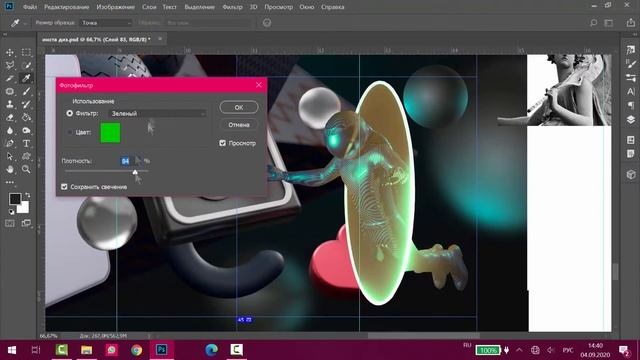
Task: Select the Zoom magnifier tool
Action: click(26, 169)
